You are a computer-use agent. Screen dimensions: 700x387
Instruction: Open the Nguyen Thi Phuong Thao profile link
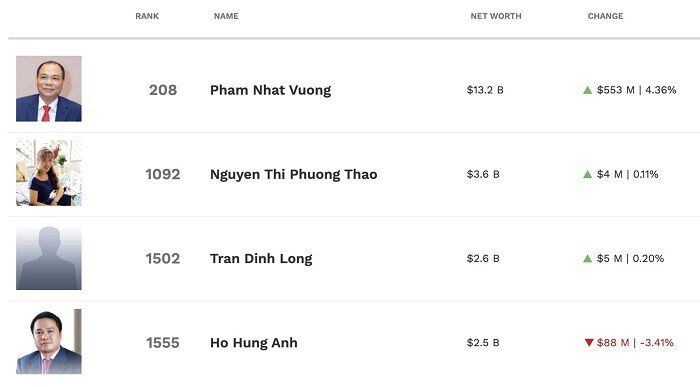pyautogui.click(x=294, y=175)
